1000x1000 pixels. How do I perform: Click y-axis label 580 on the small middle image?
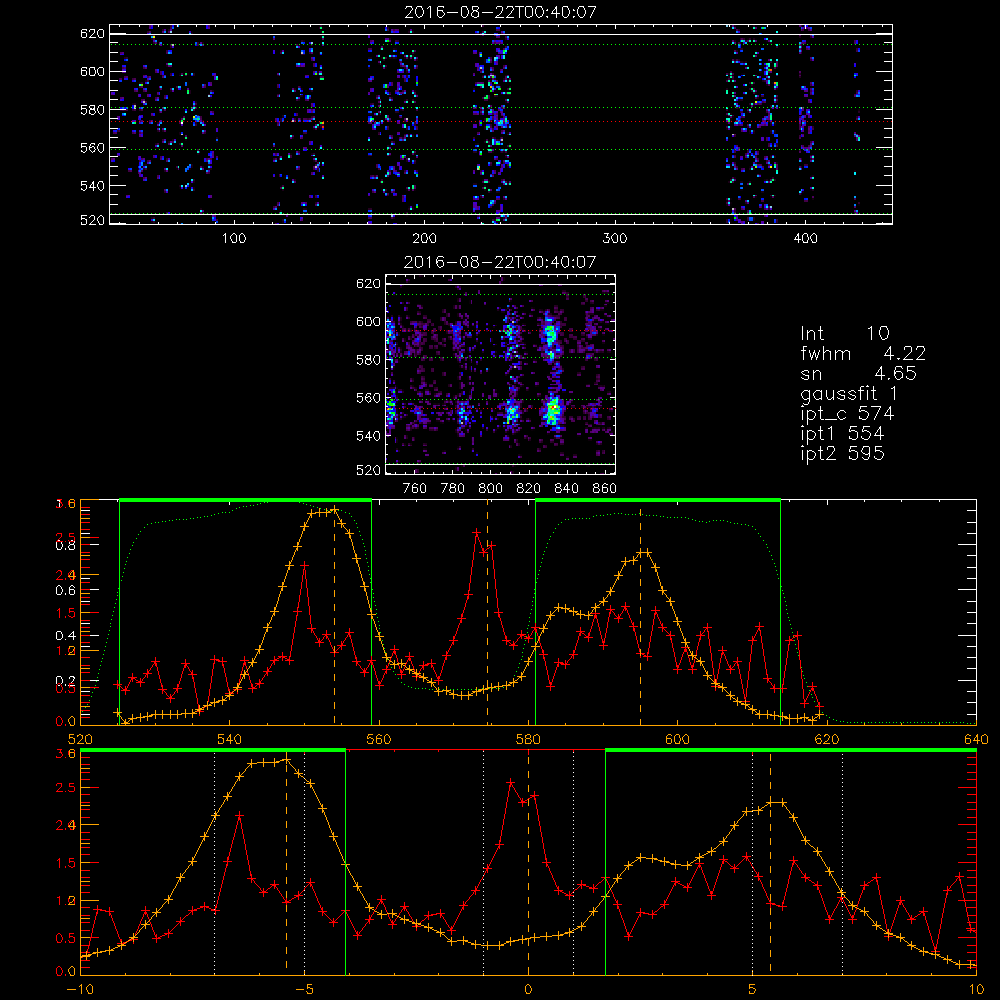(x=368, y=360)
